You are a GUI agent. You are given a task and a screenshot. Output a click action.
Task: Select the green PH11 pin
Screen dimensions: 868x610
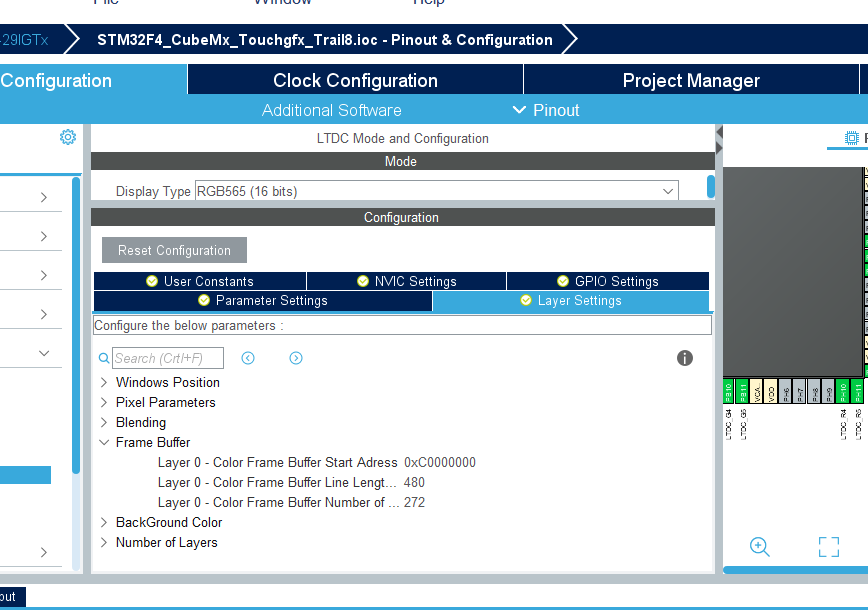pos(857,391)
